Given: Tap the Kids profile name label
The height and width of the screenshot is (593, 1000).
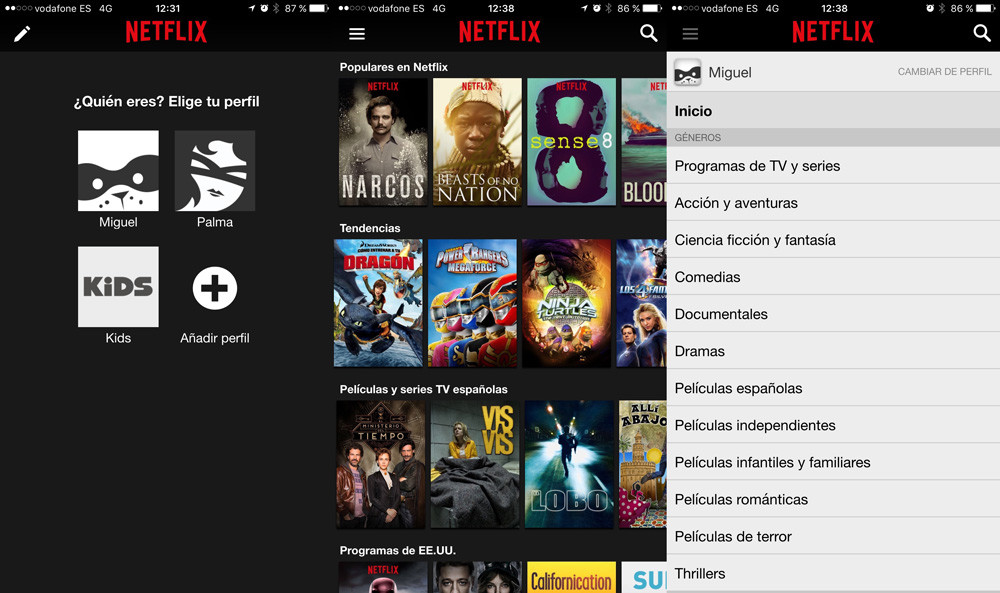Looking at the screenshot, I should [118, 338].
